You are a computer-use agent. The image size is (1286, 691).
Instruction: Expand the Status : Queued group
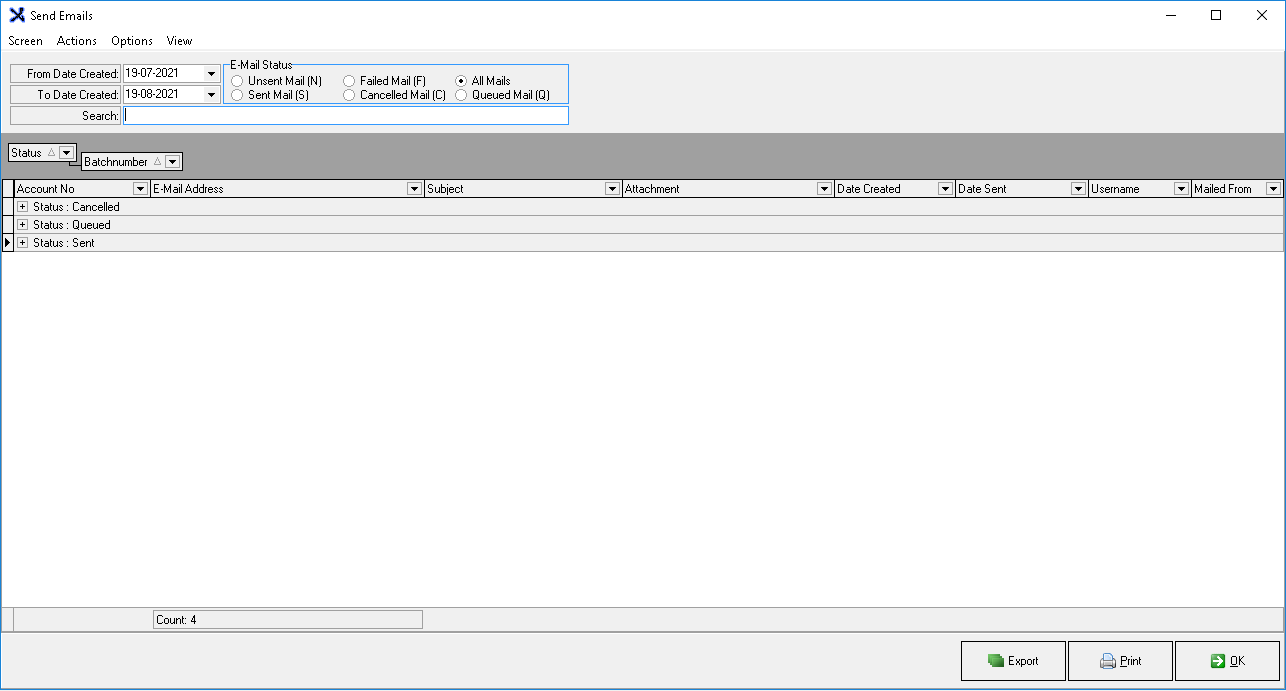click(x=22, y=225)
